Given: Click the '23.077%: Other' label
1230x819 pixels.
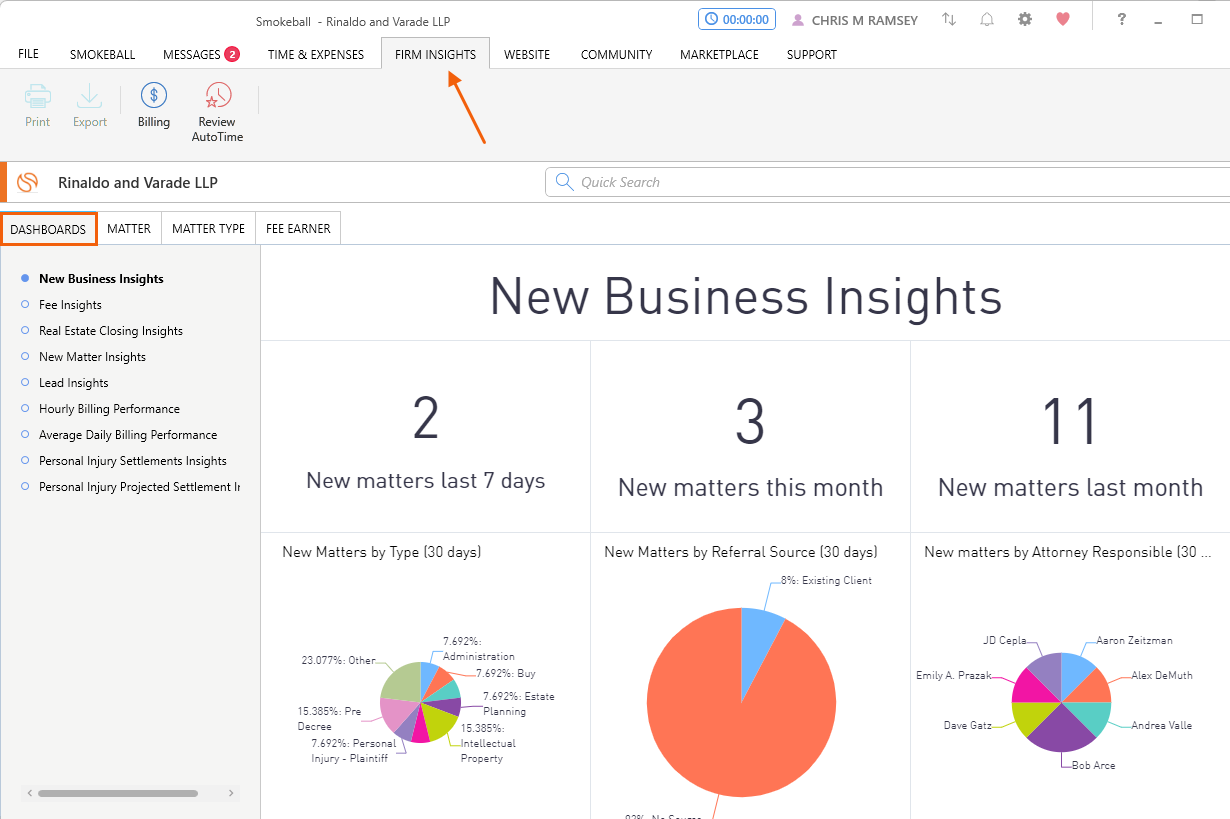Looking at the screenshot, I should point(338,660).
